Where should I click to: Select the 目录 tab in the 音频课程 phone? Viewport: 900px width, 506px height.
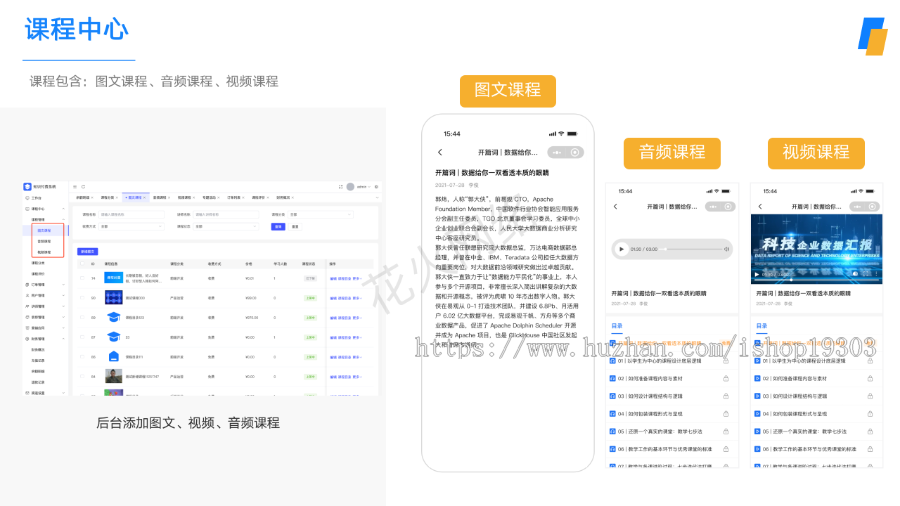pos(616,326)
